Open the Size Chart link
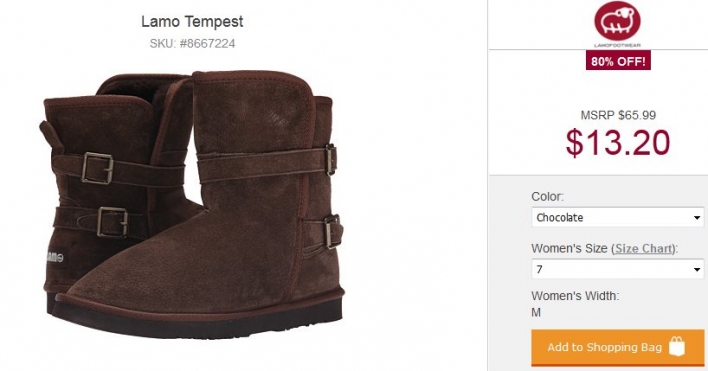Image resolution: width=708 pixels, height=371 pixels. click(x=644, y=249)
